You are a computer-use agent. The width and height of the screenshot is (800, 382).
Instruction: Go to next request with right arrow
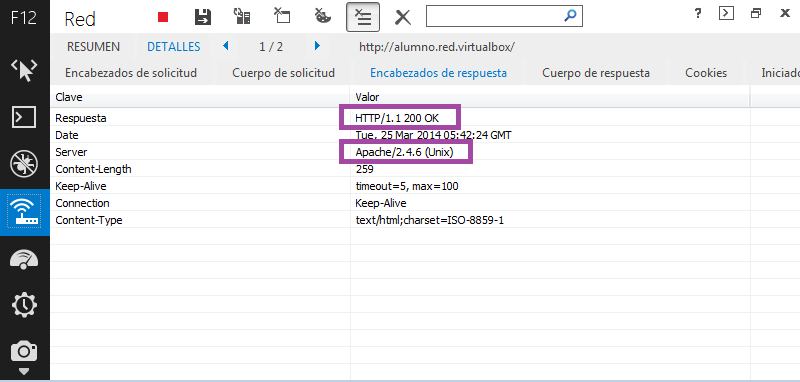click(317, 46)
